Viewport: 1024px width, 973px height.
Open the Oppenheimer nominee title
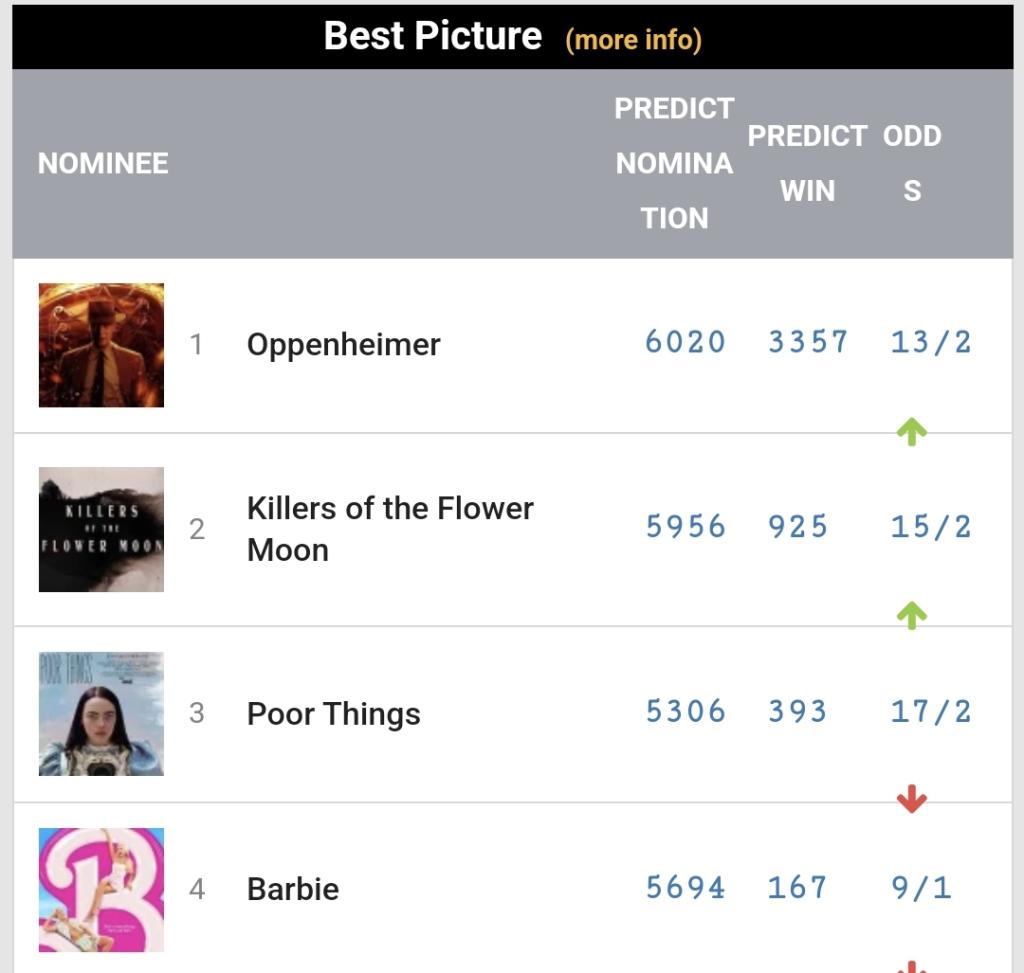coord(344,345)
